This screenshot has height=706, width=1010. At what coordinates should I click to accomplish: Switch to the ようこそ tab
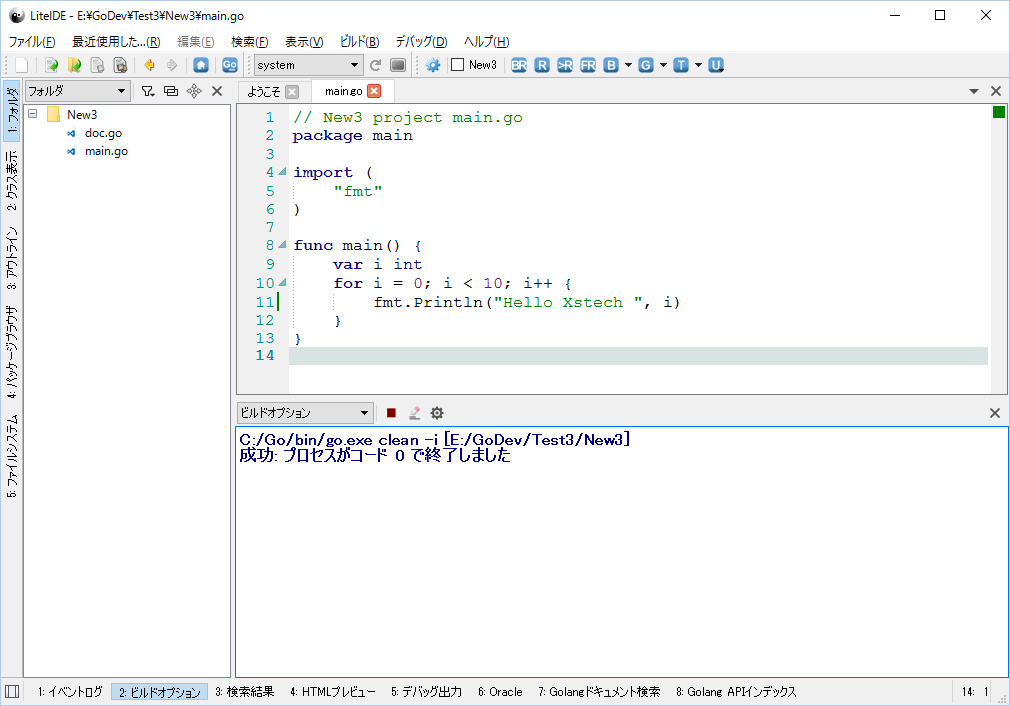[264, 91]
